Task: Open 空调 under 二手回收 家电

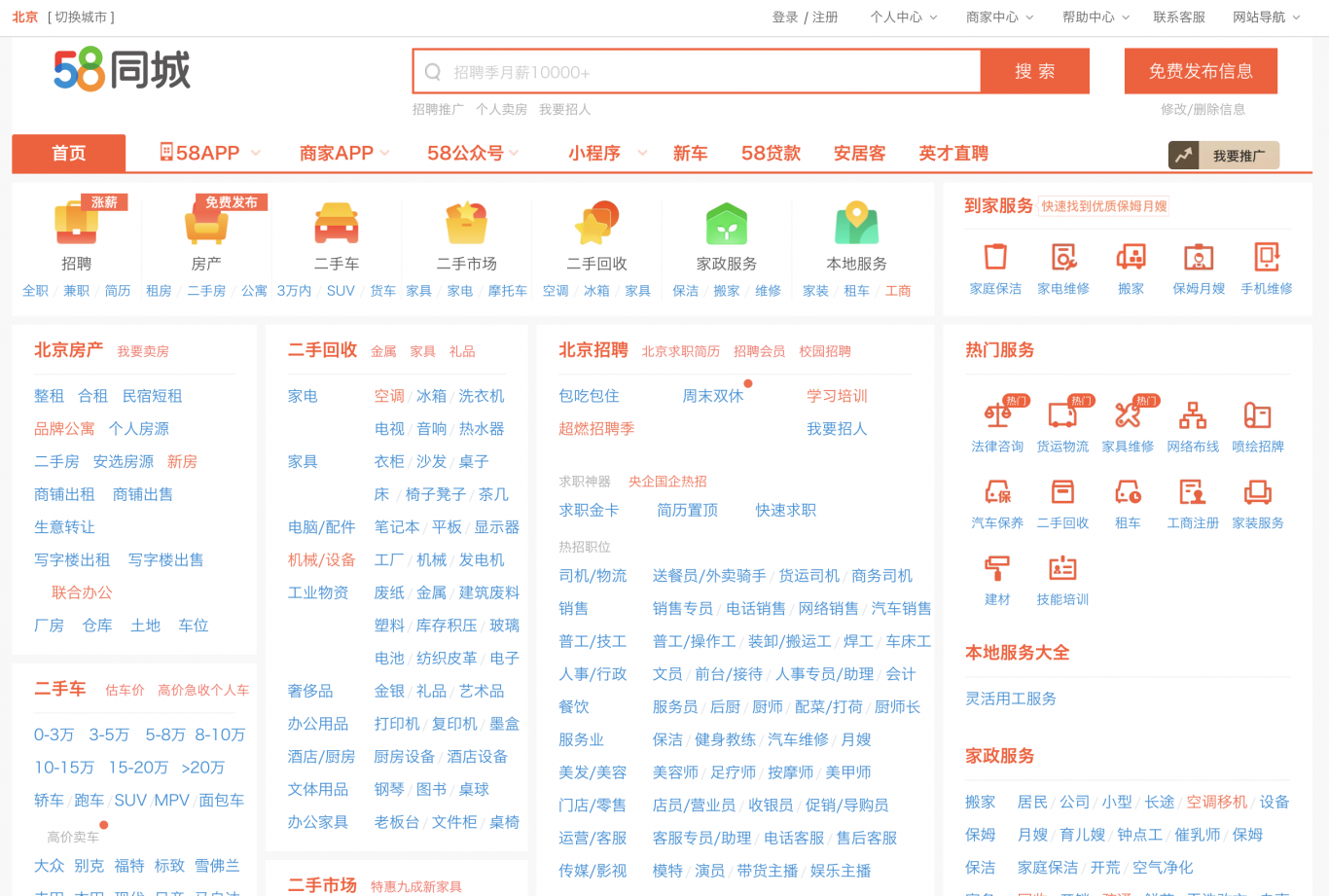Action: tap(389, 396)
